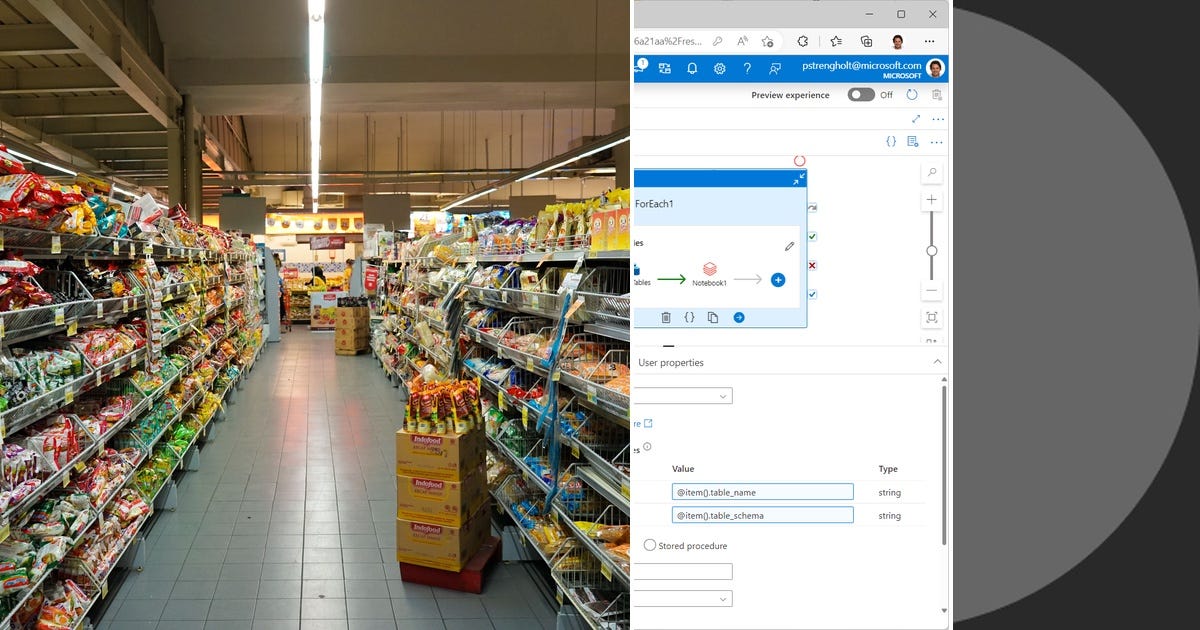Collapse the ForEach1 activity with shrink arrows
The image size is (1200, 630).
[x=798, y=178]
